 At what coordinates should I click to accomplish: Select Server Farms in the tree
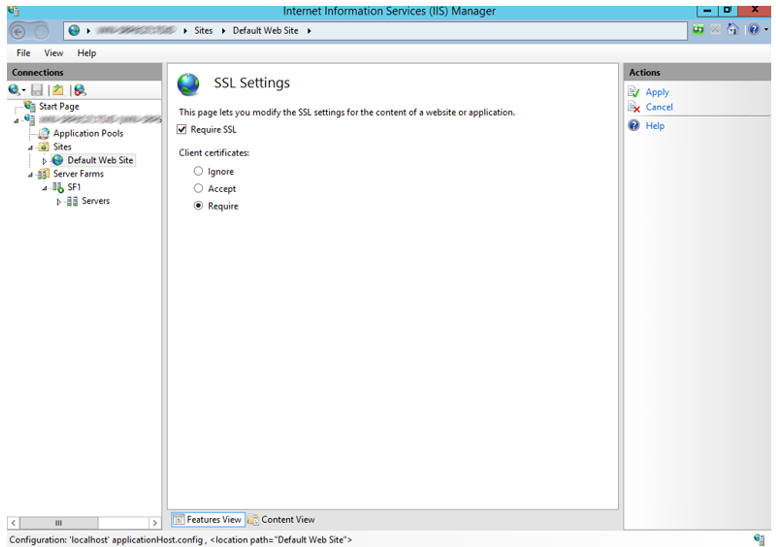point(78,174)
